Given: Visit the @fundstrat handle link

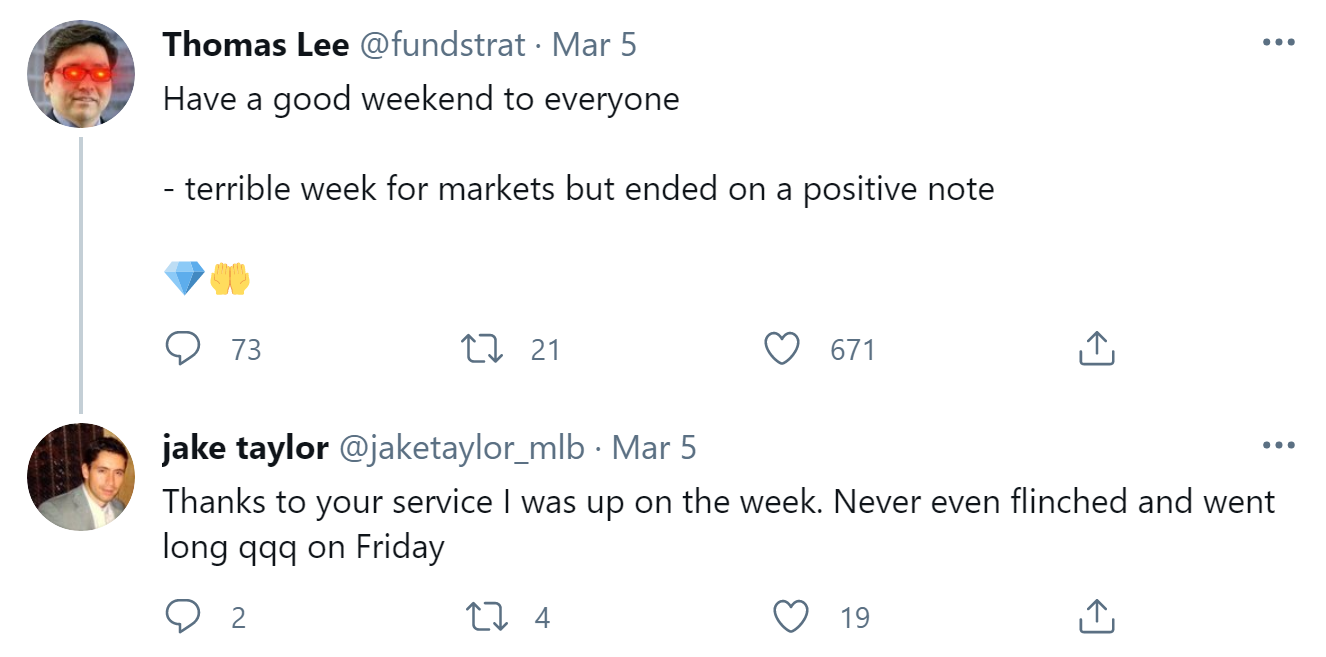Looking at the screenshot, I should tap(443, 45).
